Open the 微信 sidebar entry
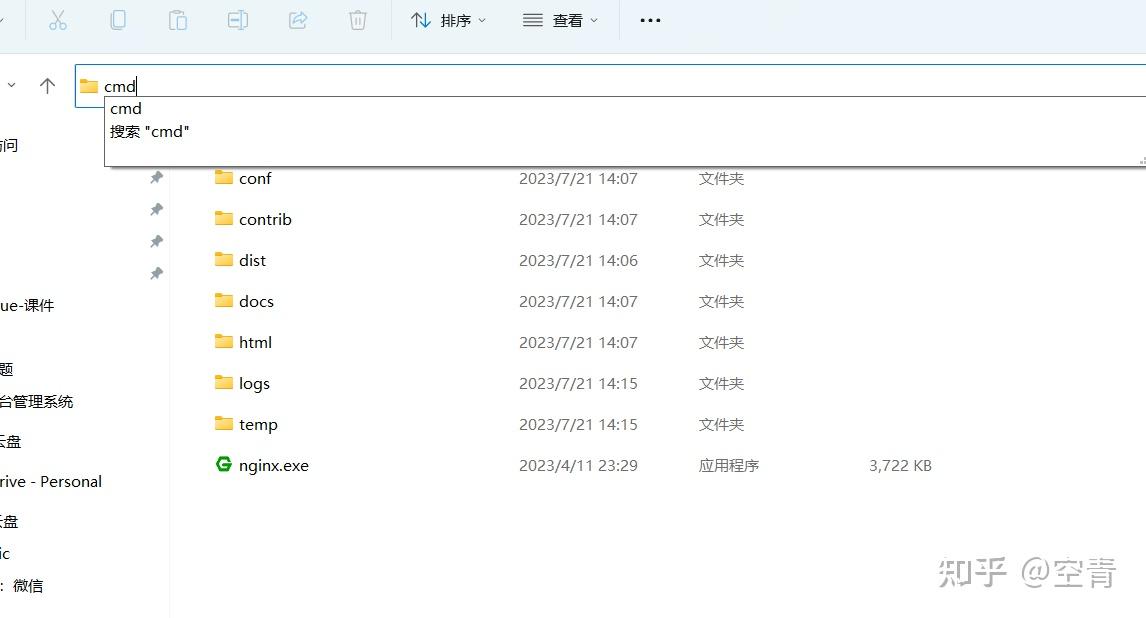 tap(28, 585)
